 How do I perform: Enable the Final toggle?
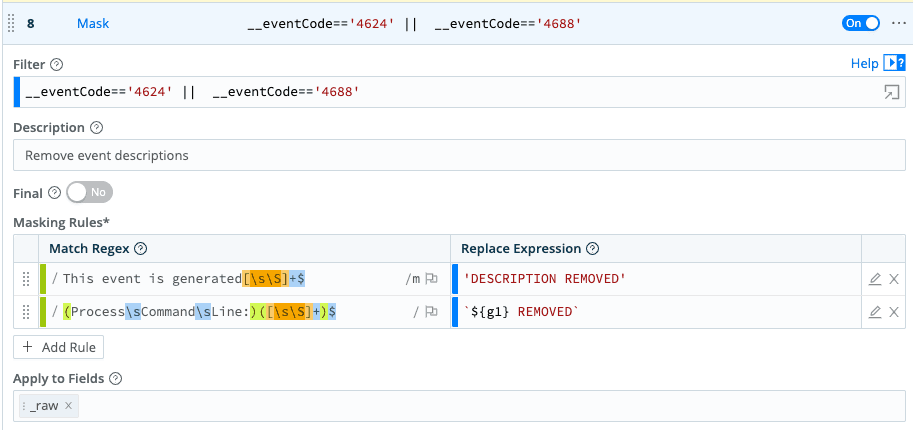pyautogui.click(x=89, y=192)
